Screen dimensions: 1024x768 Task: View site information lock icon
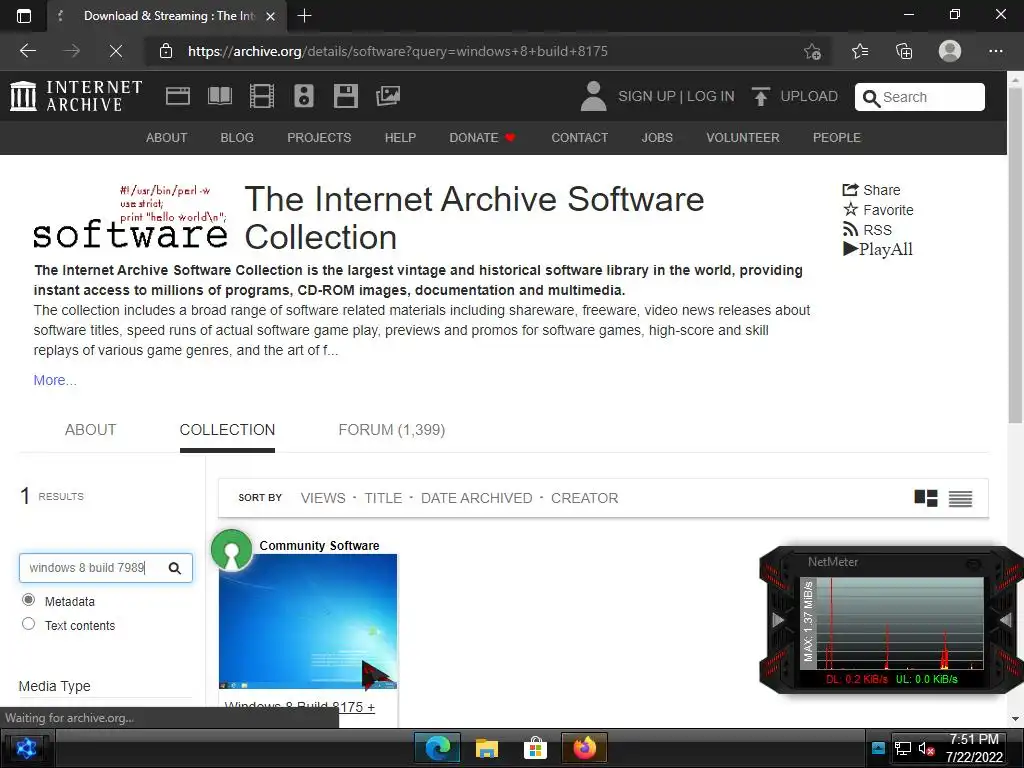click(x=166, y=51)
